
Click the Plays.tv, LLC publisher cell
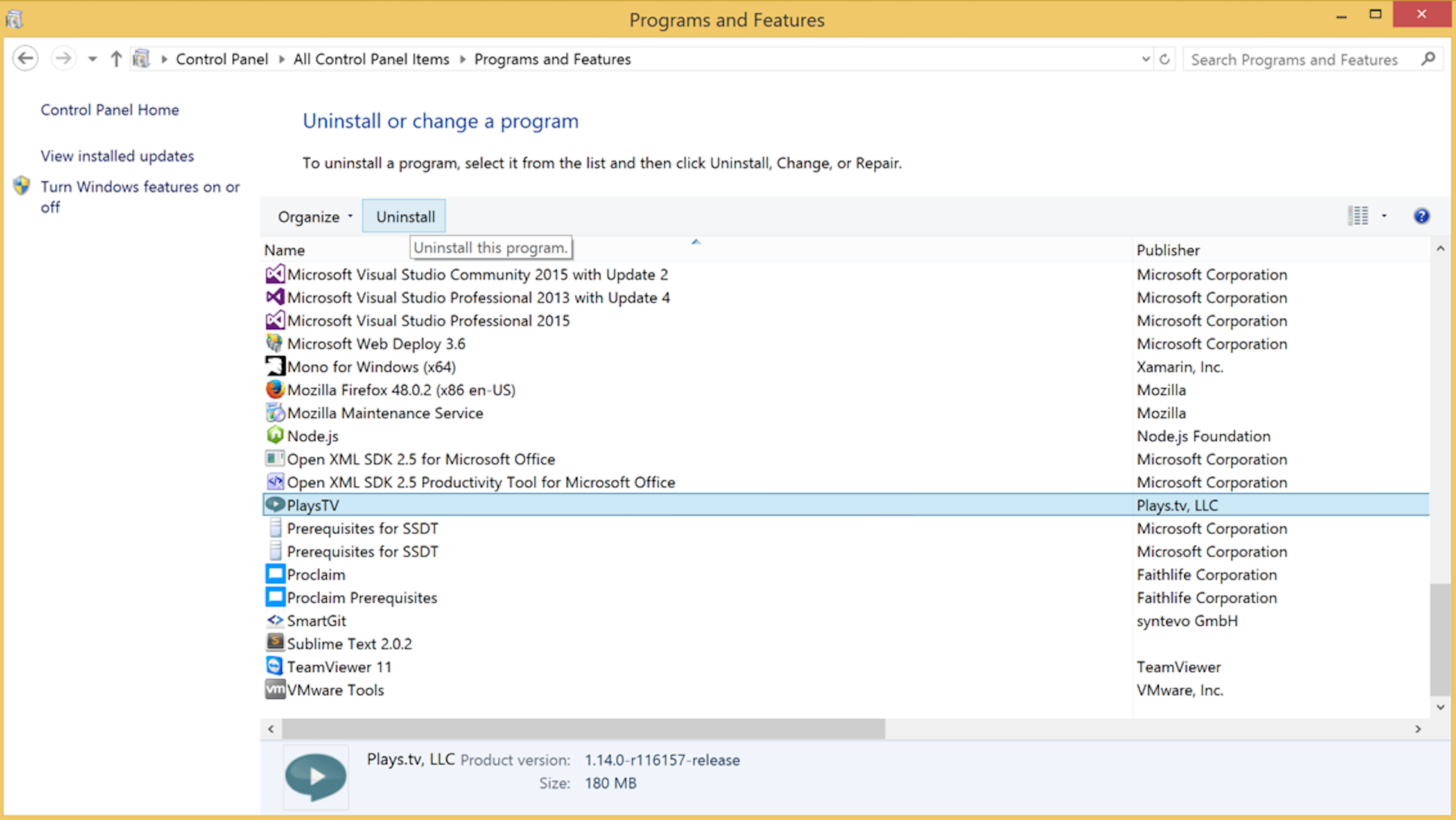pyautogui.click(x=1177, y=506)
